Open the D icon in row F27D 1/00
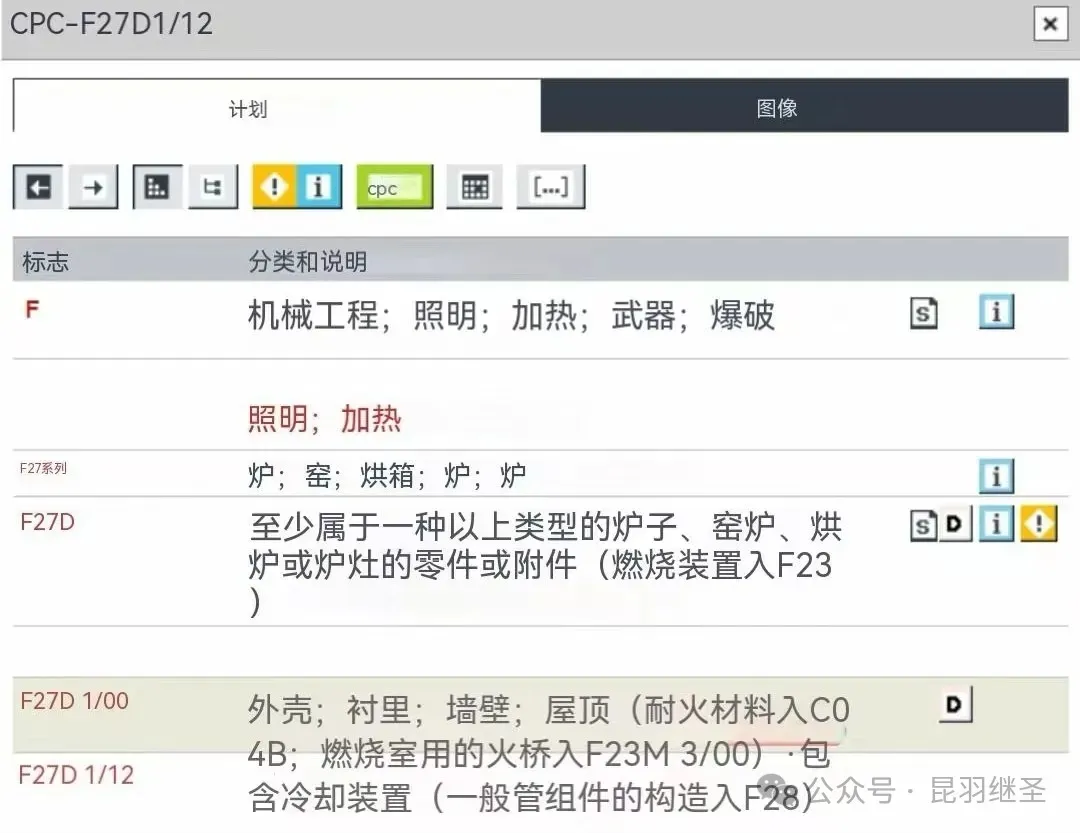This screenshot has height=833, width=1080. point(955,705)
